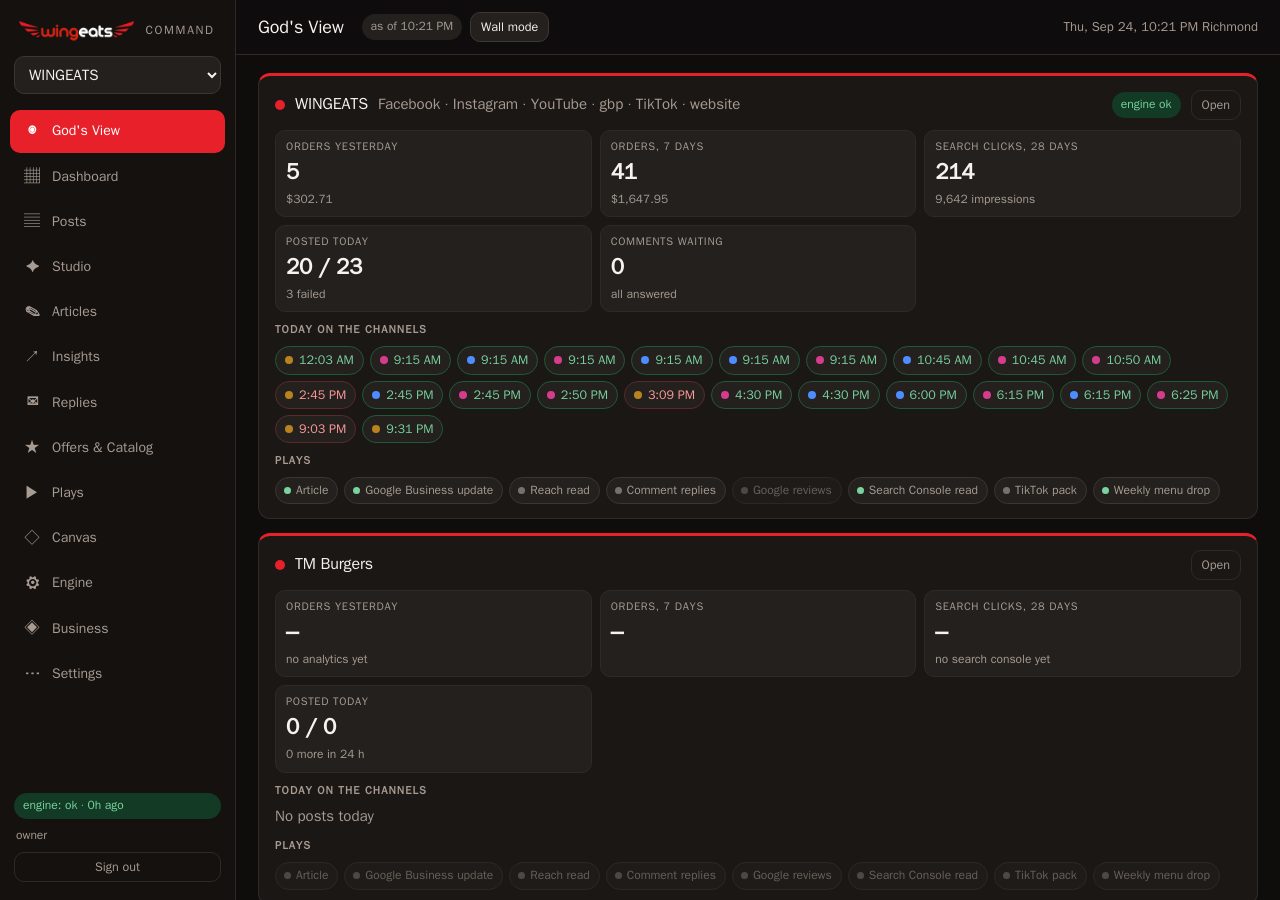The width and height of the screenshot is (1280, 900).
Task: Select the 3:09 PM post chip
Action: [664, 395]
